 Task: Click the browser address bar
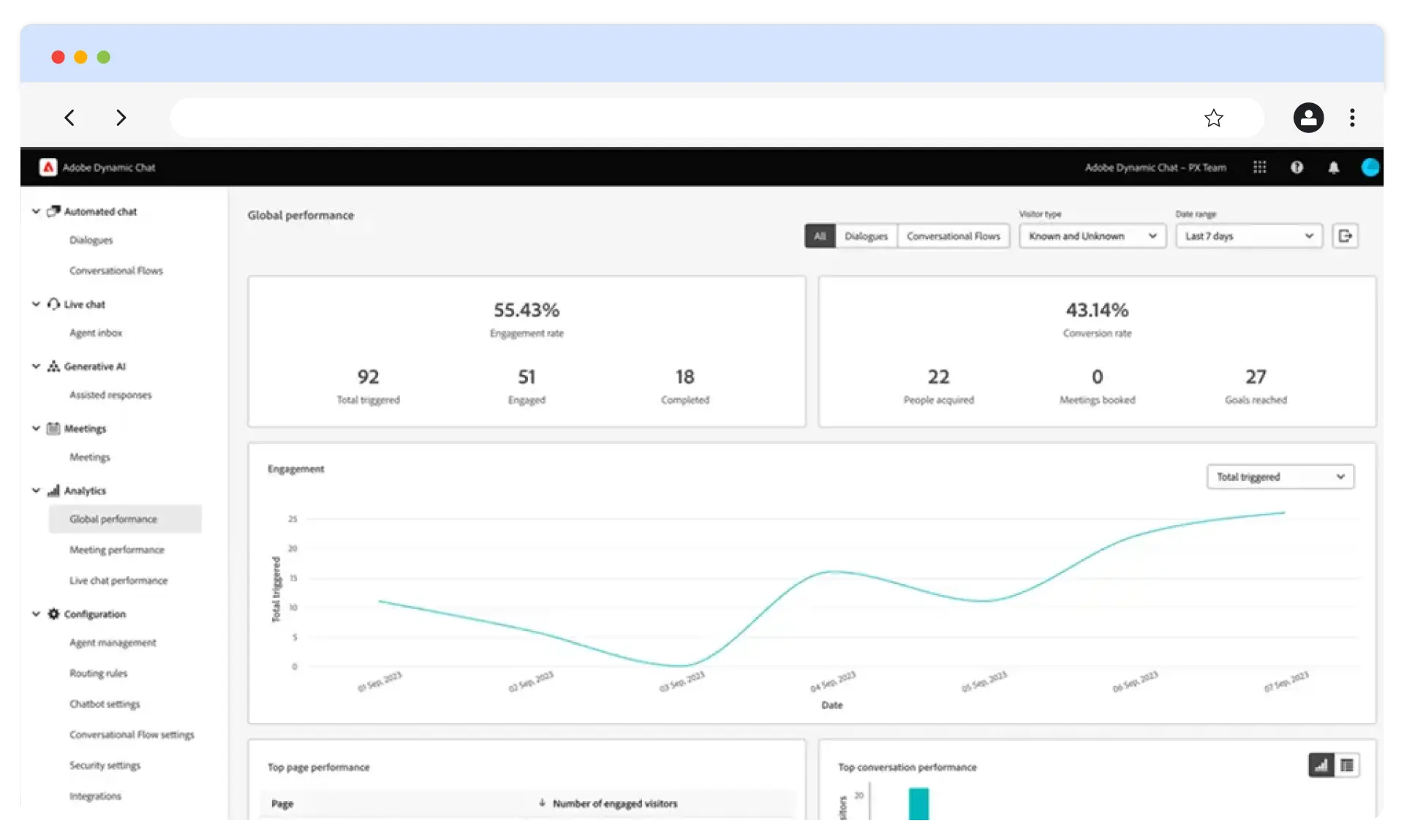(x=680, y=118)
